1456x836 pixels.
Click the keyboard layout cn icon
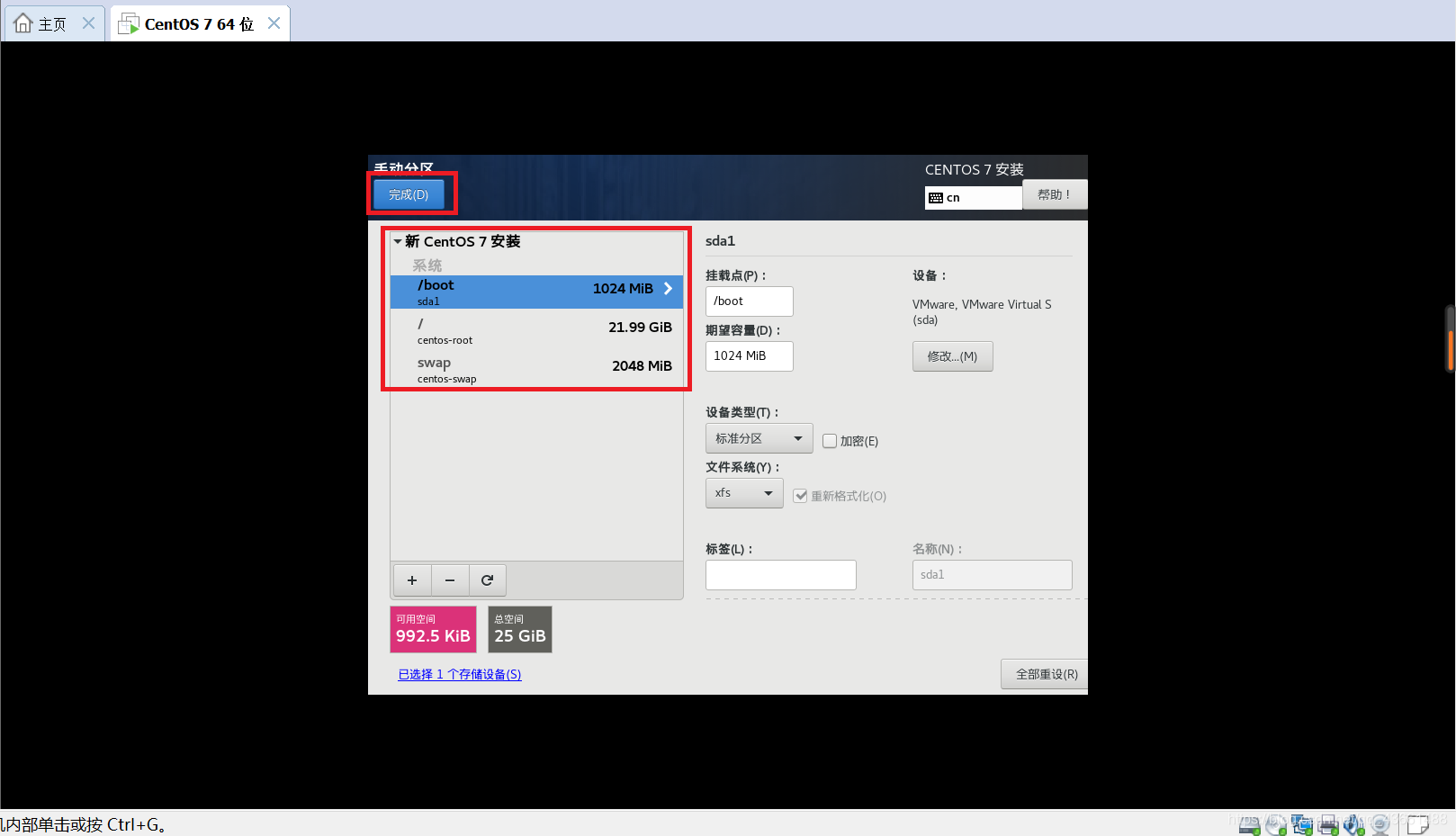coord(936,198)
